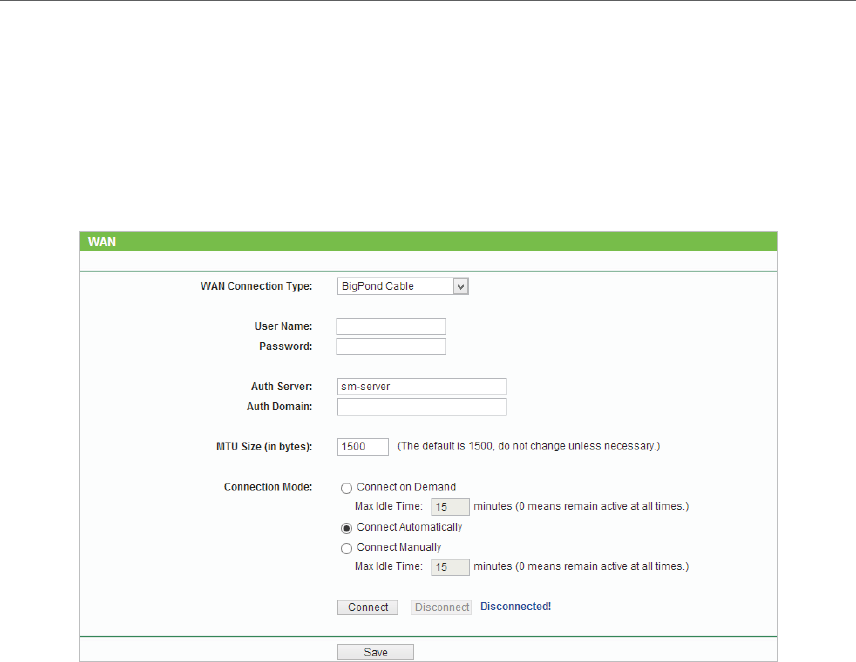
Task: Click the WAN section header title
Action: (x=102, y=242)
